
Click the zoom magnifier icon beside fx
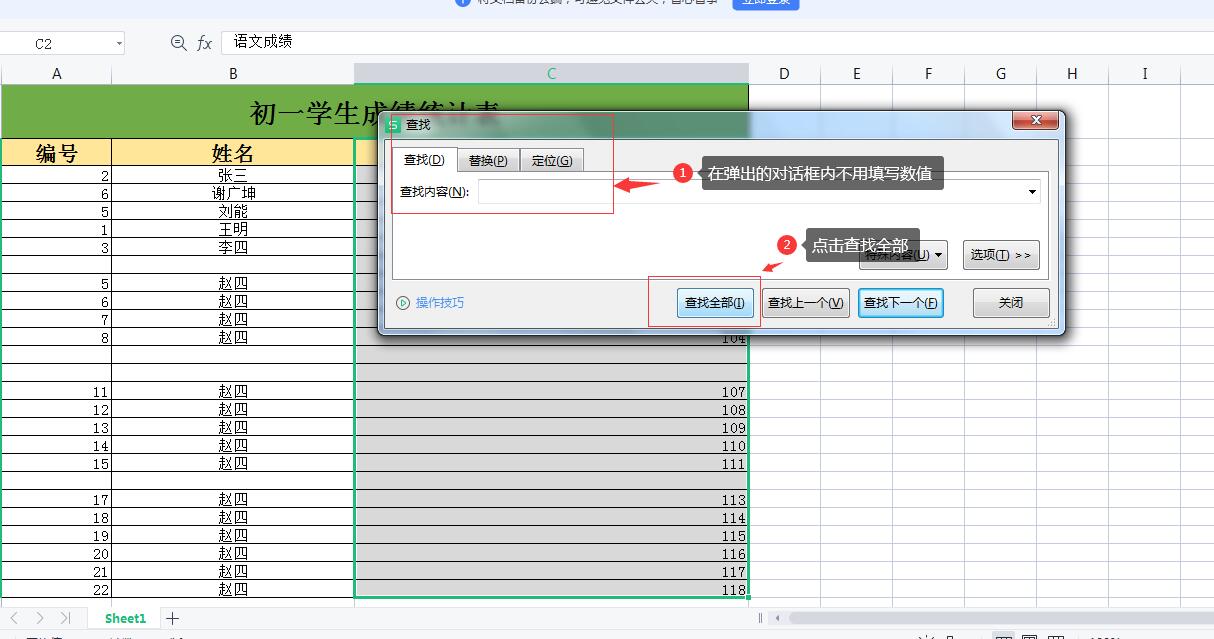pyautogui.click(x=178, y=42)
